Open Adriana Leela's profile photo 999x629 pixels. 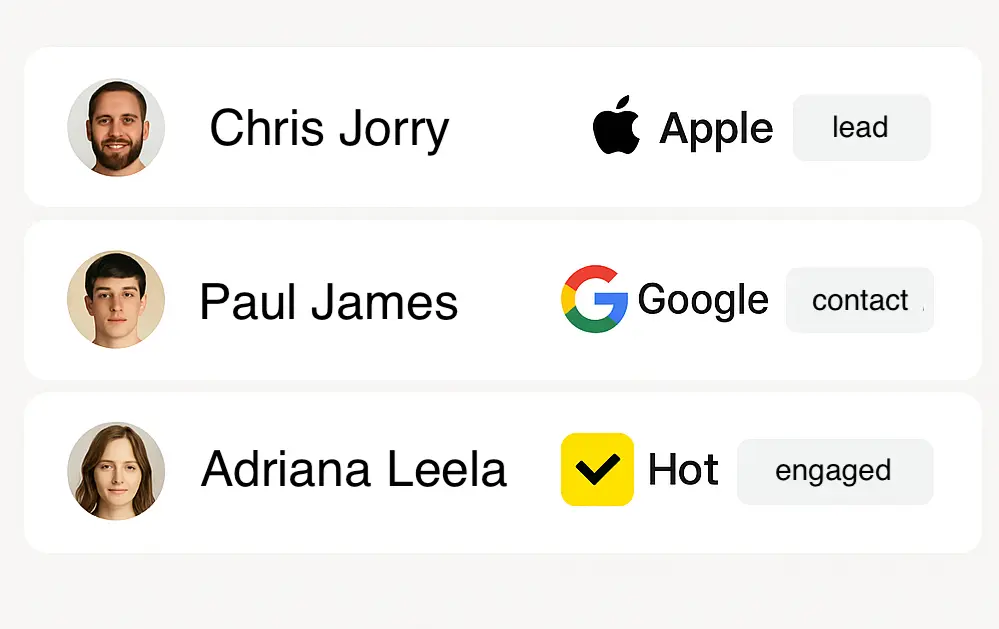(x=116, y=470)
